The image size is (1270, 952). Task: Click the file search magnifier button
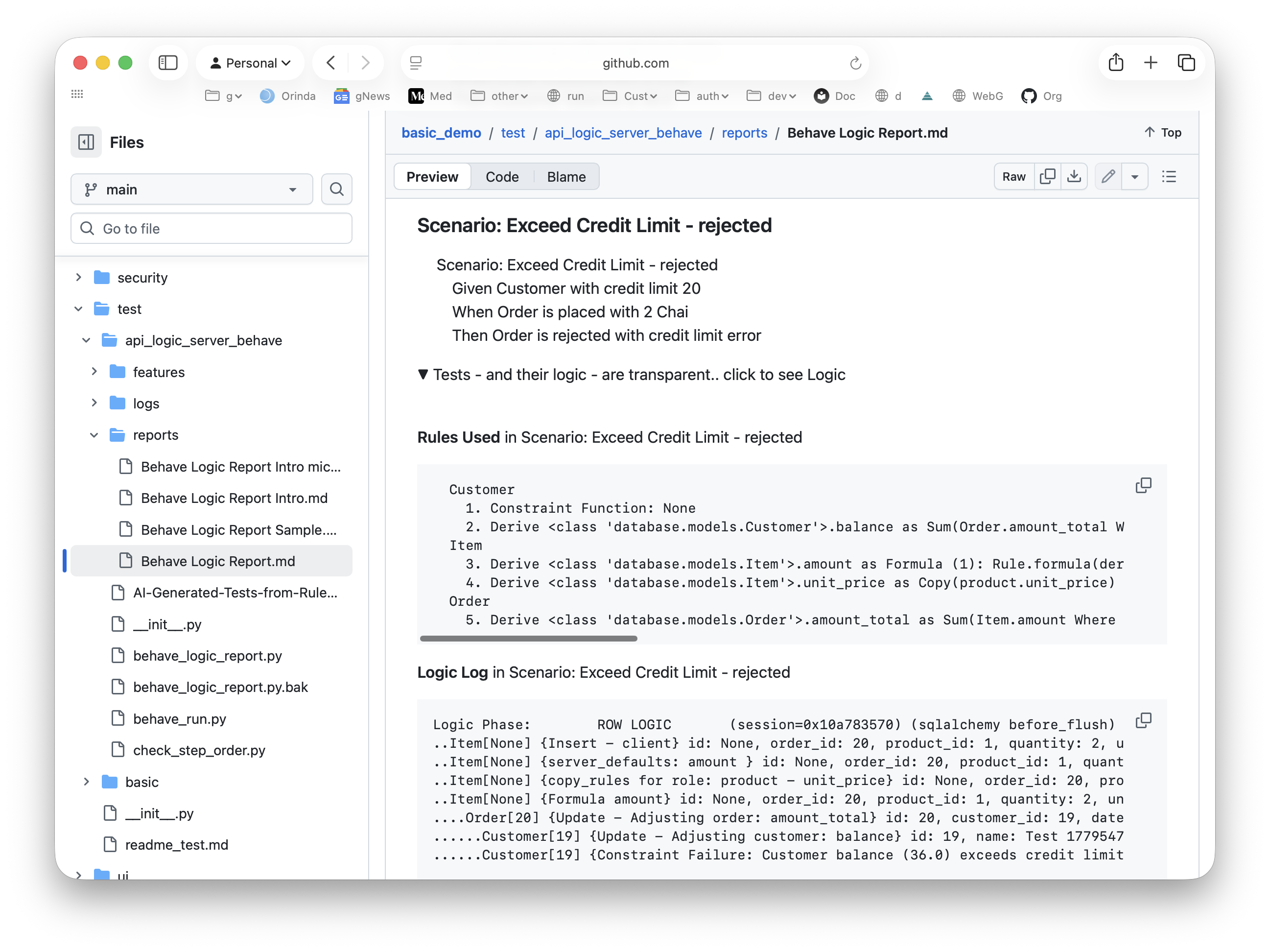(x=336, y=189)
